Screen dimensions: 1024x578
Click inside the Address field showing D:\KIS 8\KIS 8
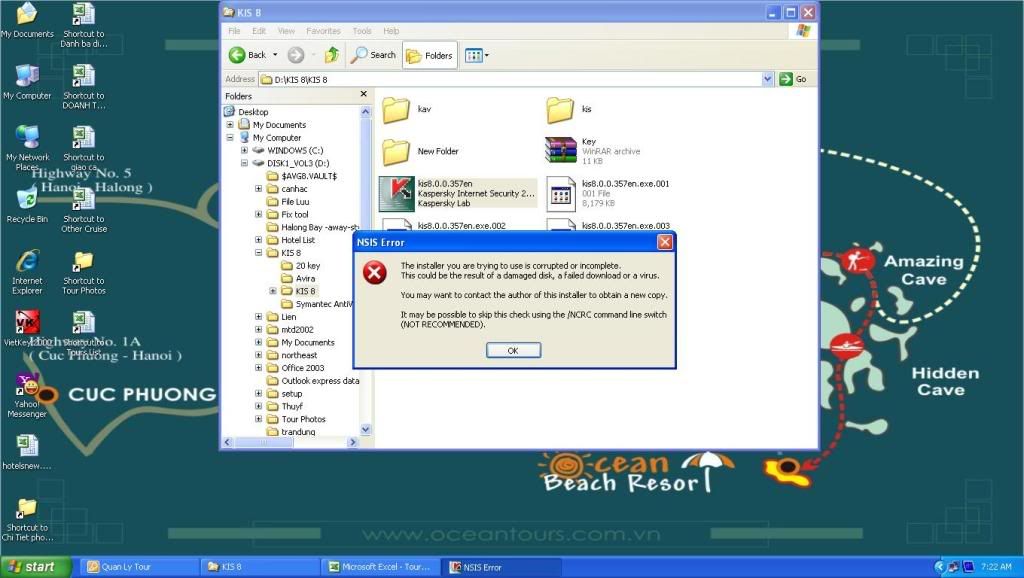click(511, 79)
